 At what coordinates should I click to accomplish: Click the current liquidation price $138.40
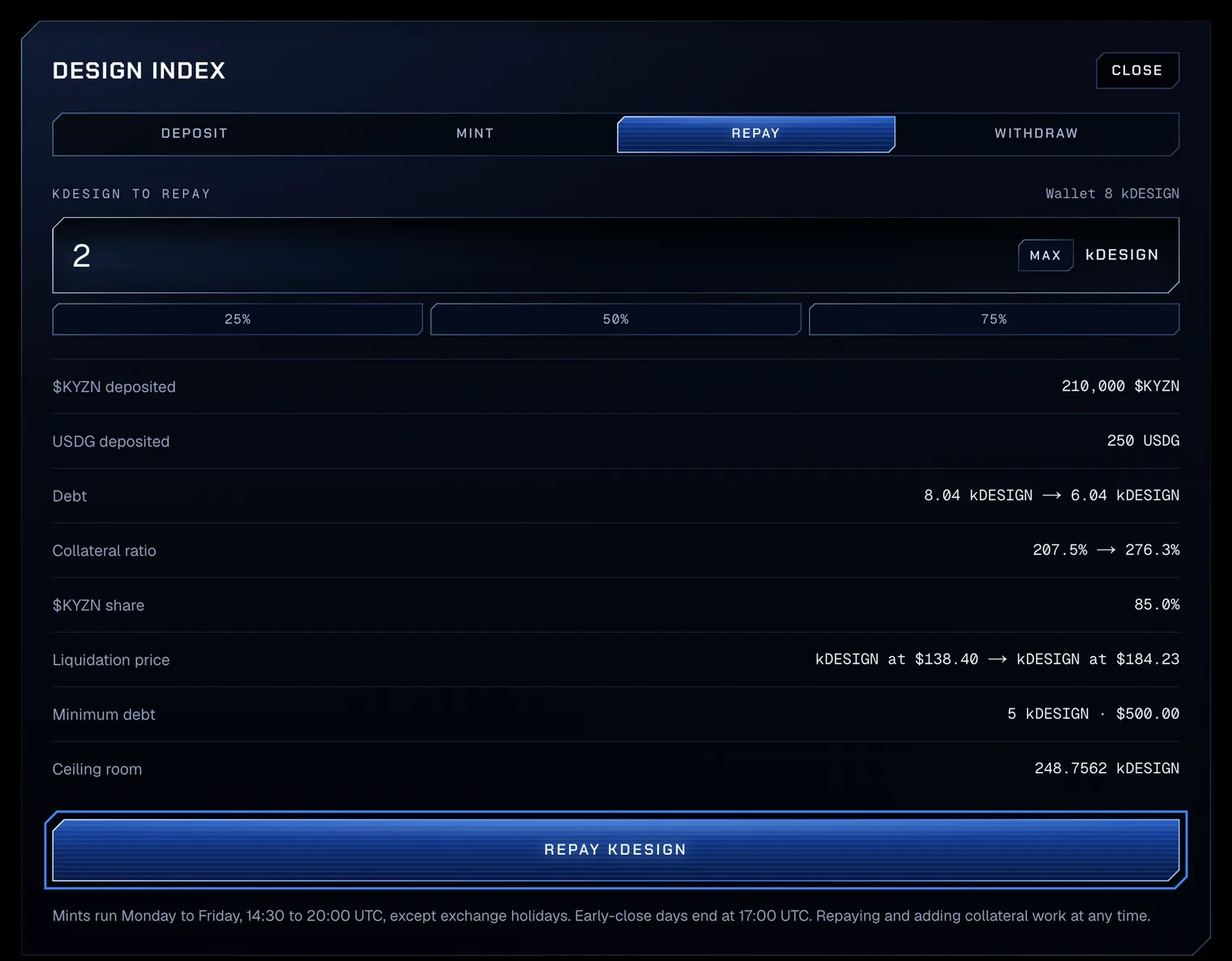896,660
